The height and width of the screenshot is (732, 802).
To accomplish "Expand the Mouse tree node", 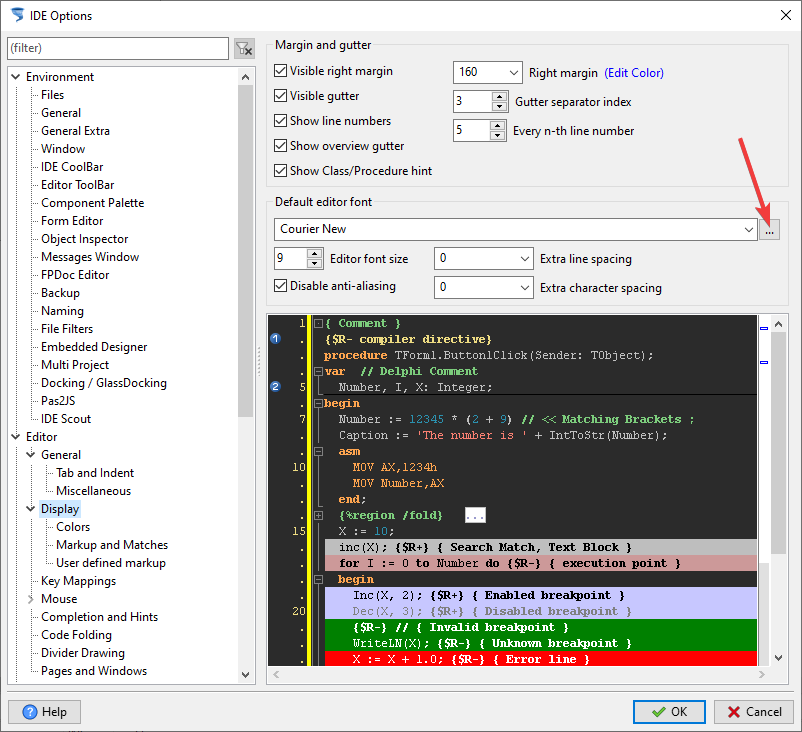I will click(31, 598).
